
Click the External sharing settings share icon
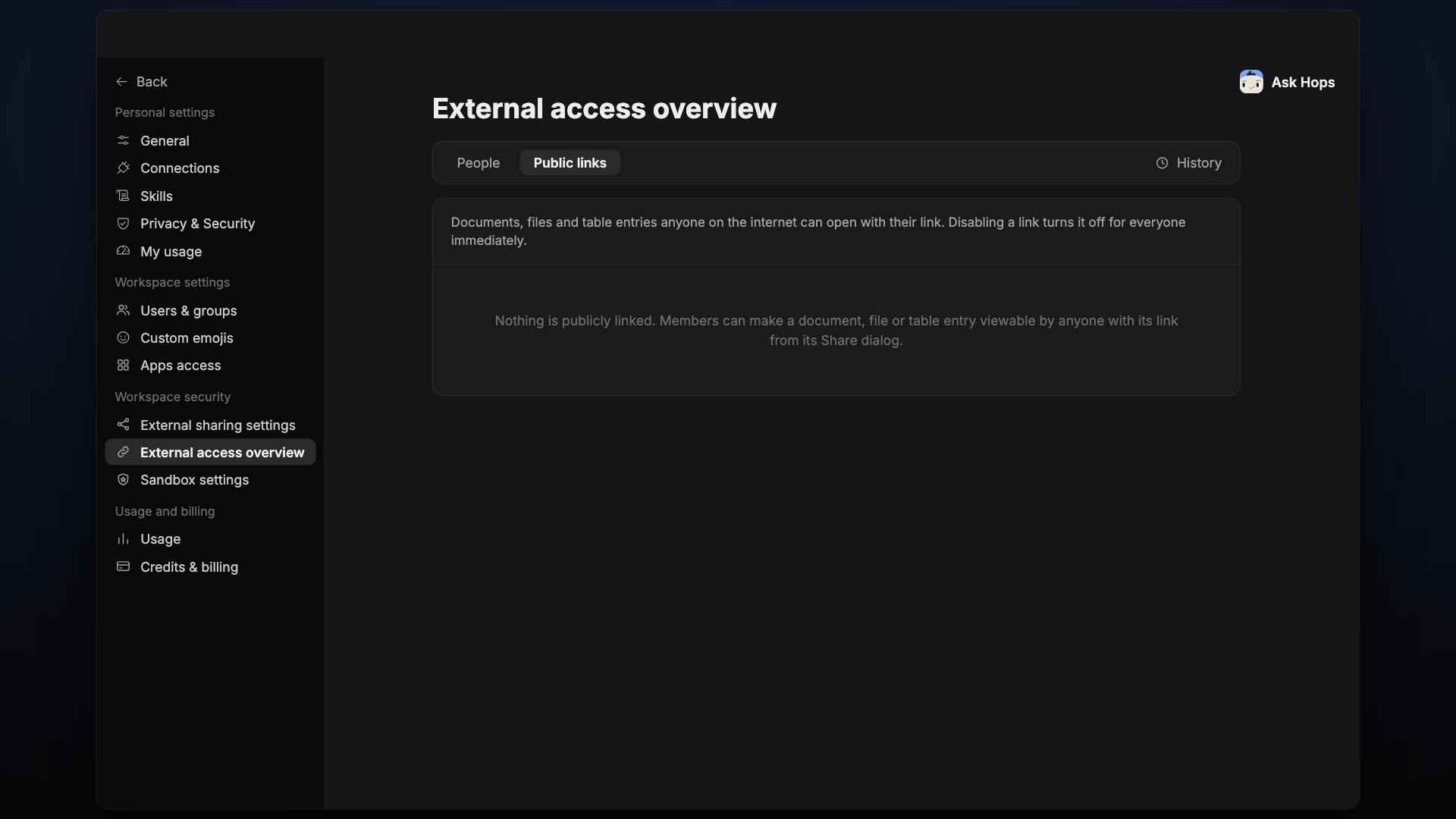coord(123,425)
